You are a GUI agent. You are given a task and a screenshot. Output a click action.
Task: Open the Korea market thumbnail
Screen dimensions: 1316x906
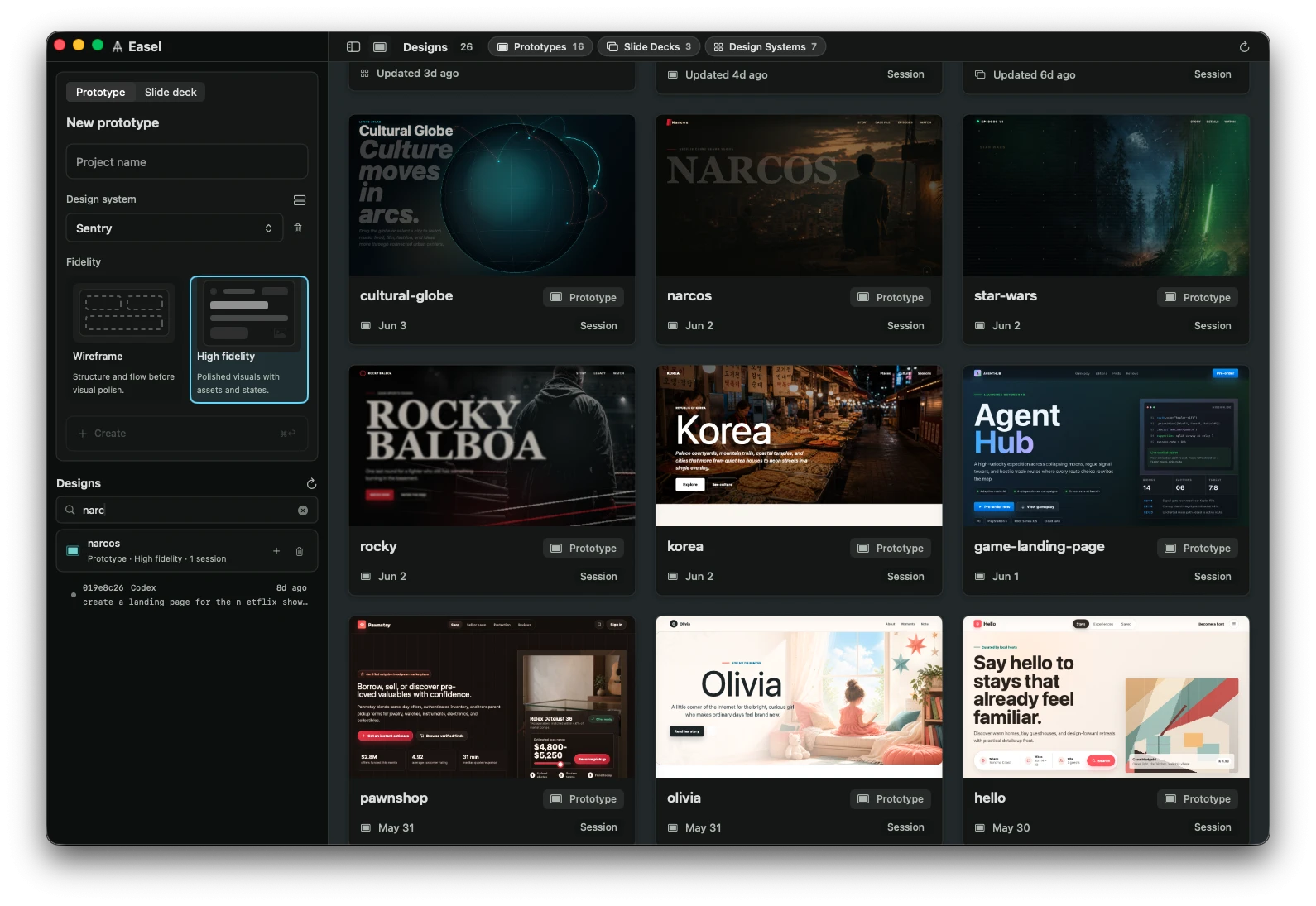[799, 446]
